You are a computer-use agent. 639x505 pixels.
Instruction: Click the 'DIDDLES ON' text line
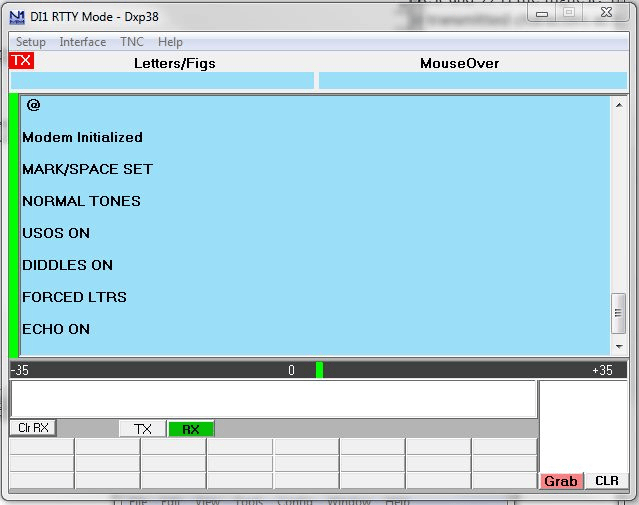(x=67, y=265)
